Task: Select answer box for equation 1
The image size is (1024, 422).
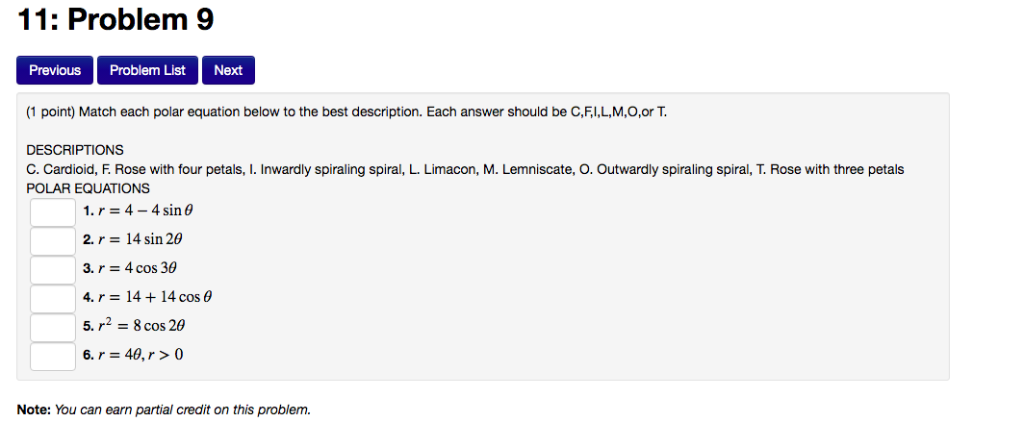Action: (53, 212)
